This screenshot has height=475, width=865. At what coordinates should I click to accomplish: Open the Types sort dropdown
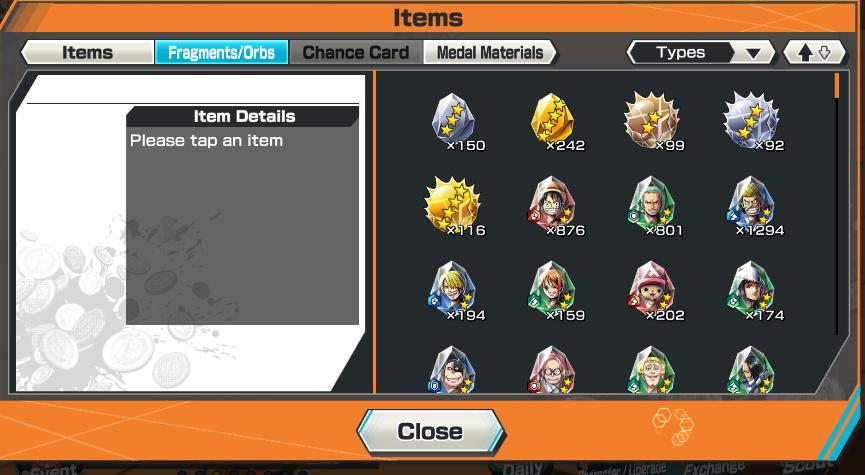tap(701, 52)
